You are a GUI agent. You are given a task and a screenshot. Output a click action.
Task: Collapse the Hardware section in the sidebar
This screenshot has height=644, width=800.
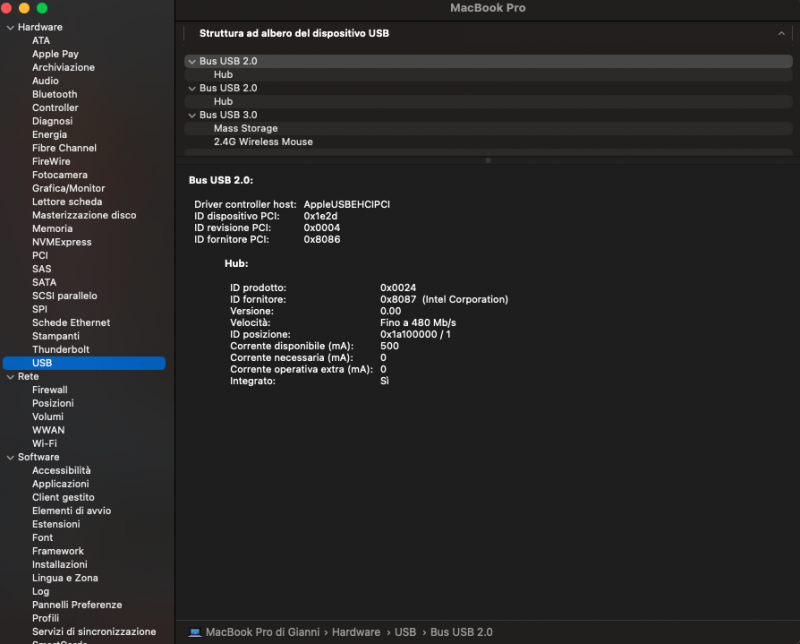click(x=10, y=27)
